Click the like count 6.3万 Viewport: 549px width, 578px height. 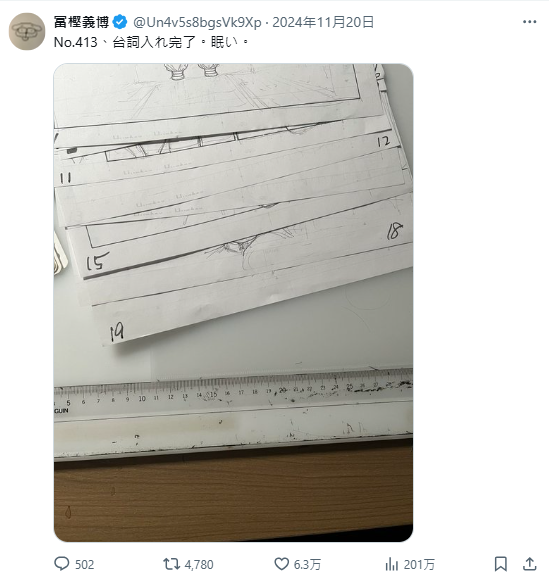[x=307, y=564]
